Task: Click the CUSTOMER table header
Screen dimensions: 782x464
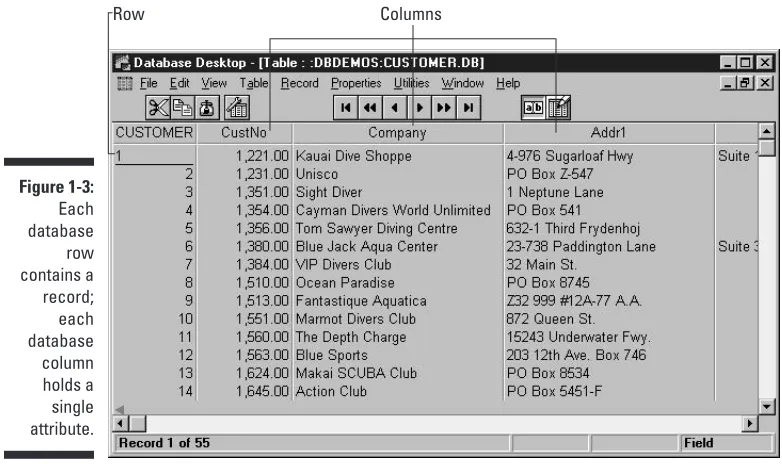Action: click(x=154, y=133)
